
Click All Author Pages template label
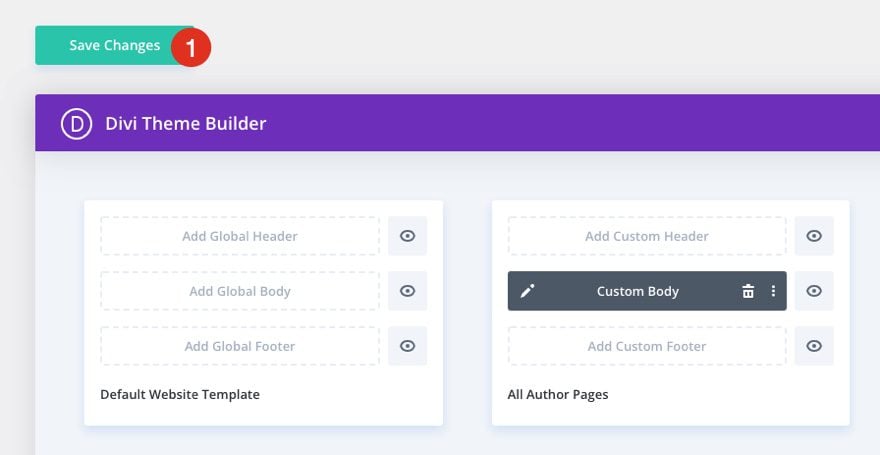[558, 394]
